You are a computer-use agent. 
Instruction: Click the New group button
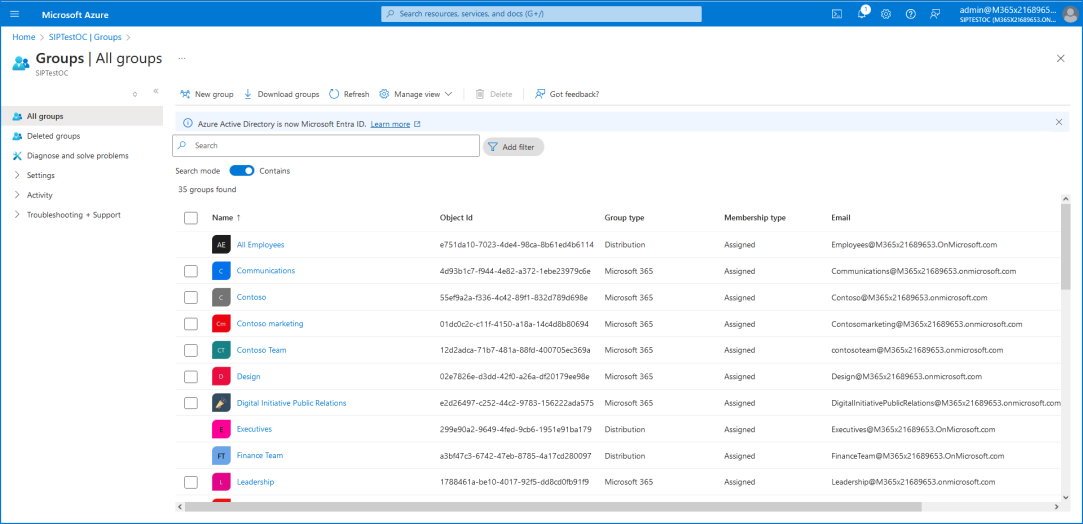point(206,94)
